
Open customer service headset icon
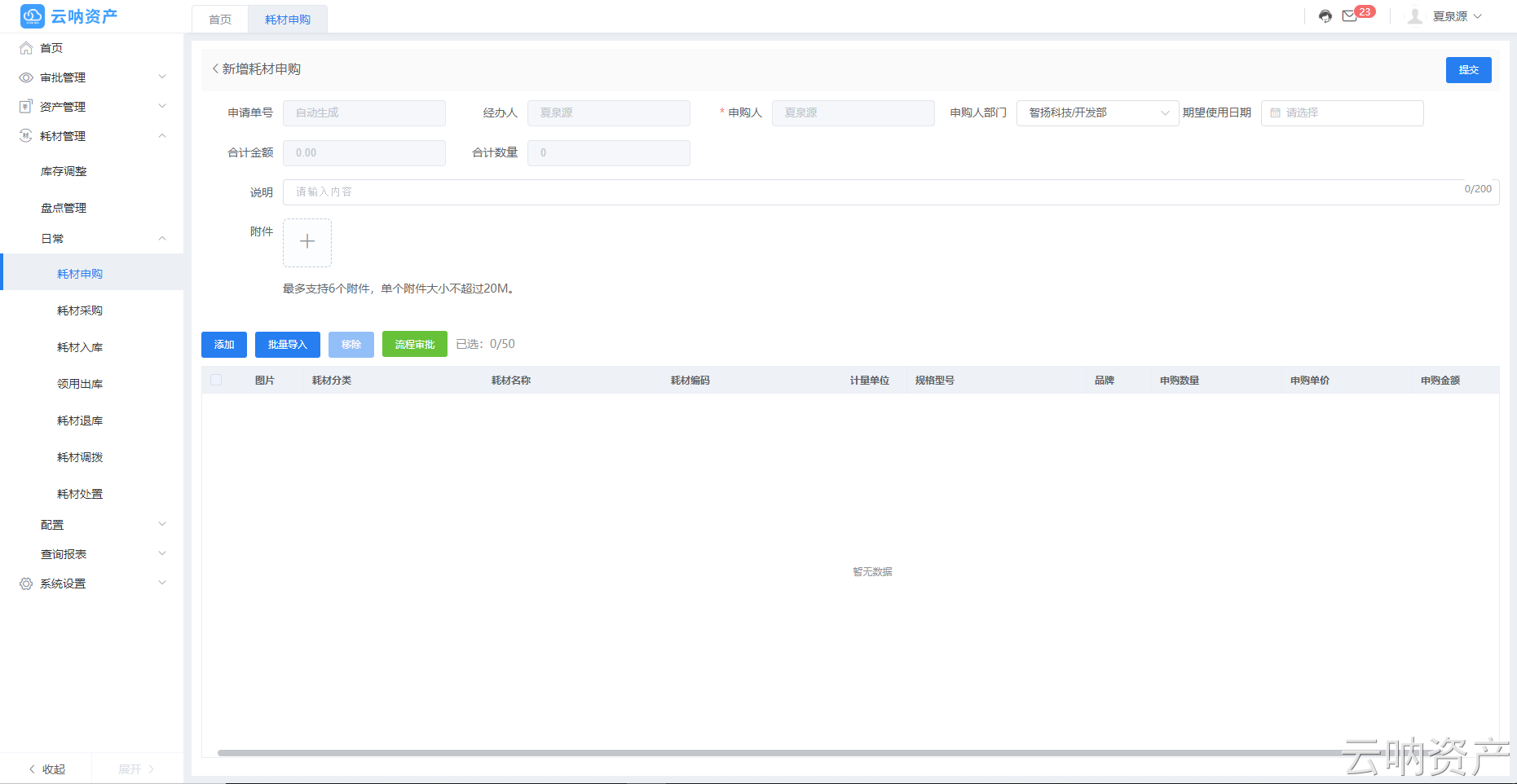(1325, 16)
